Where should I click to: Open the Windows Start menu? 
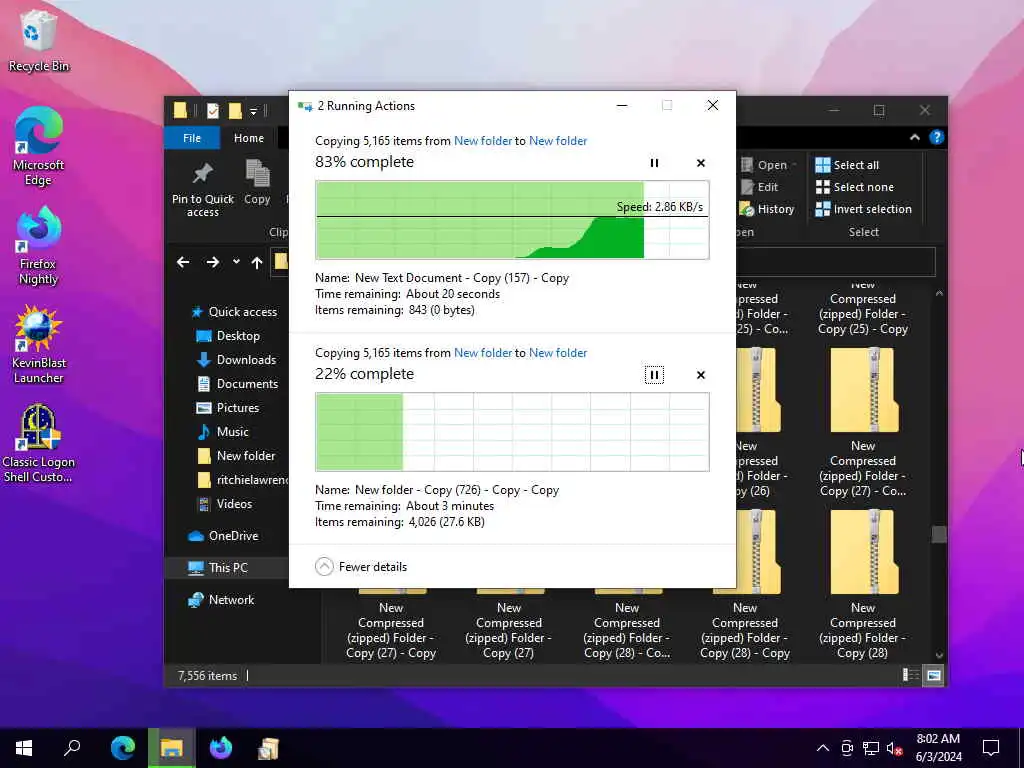[24, 748]
